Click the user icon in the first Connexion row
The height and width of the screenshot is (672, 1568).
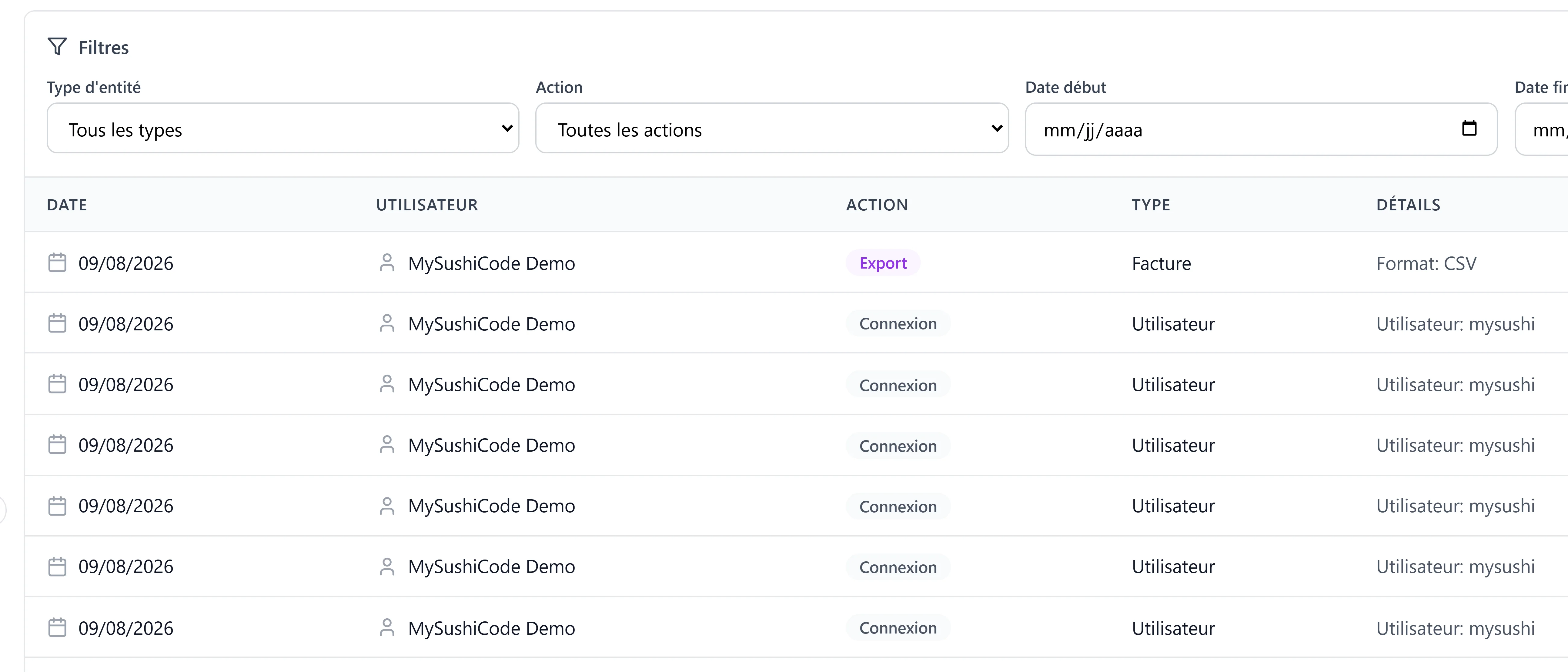point(387,323)
